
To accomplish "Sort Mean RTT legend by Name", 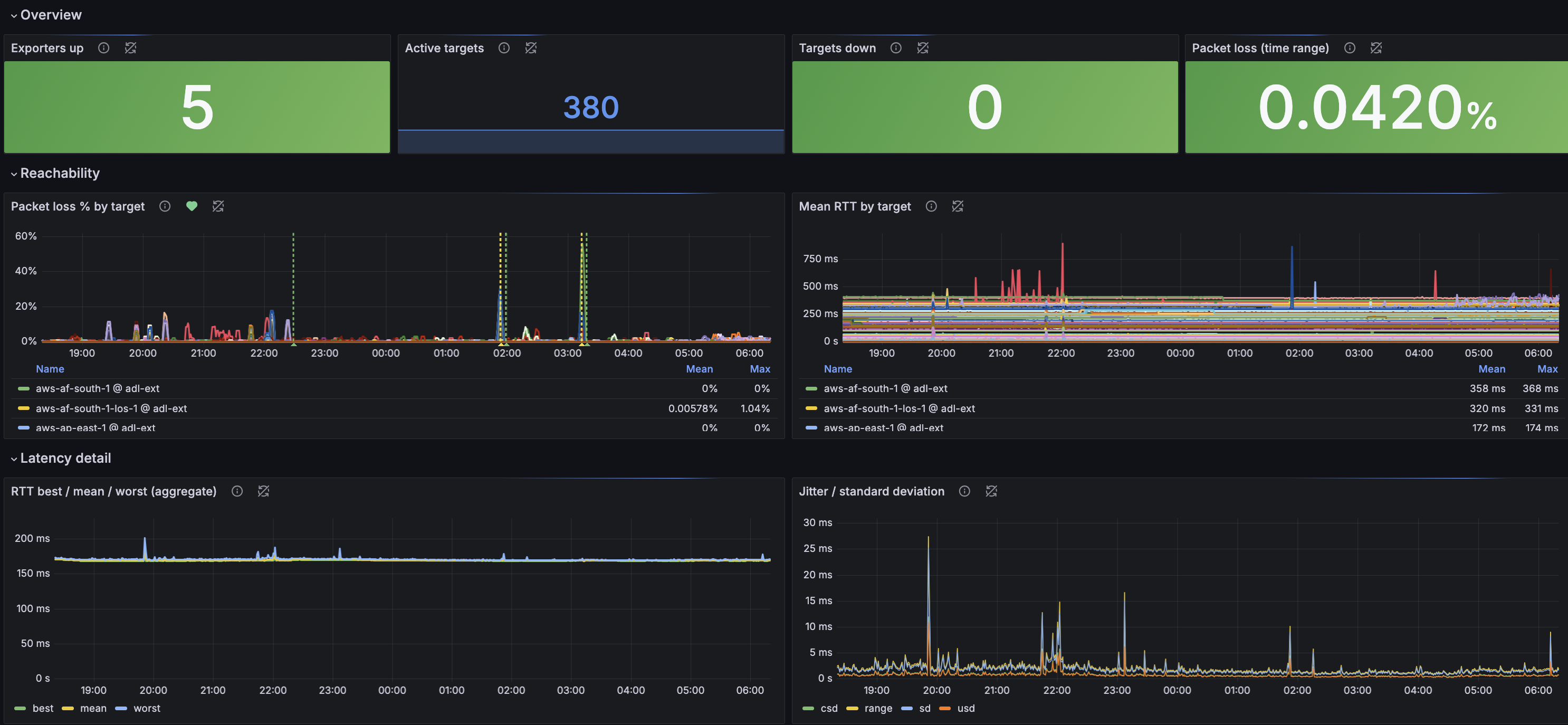I will [x=838, y=369].
